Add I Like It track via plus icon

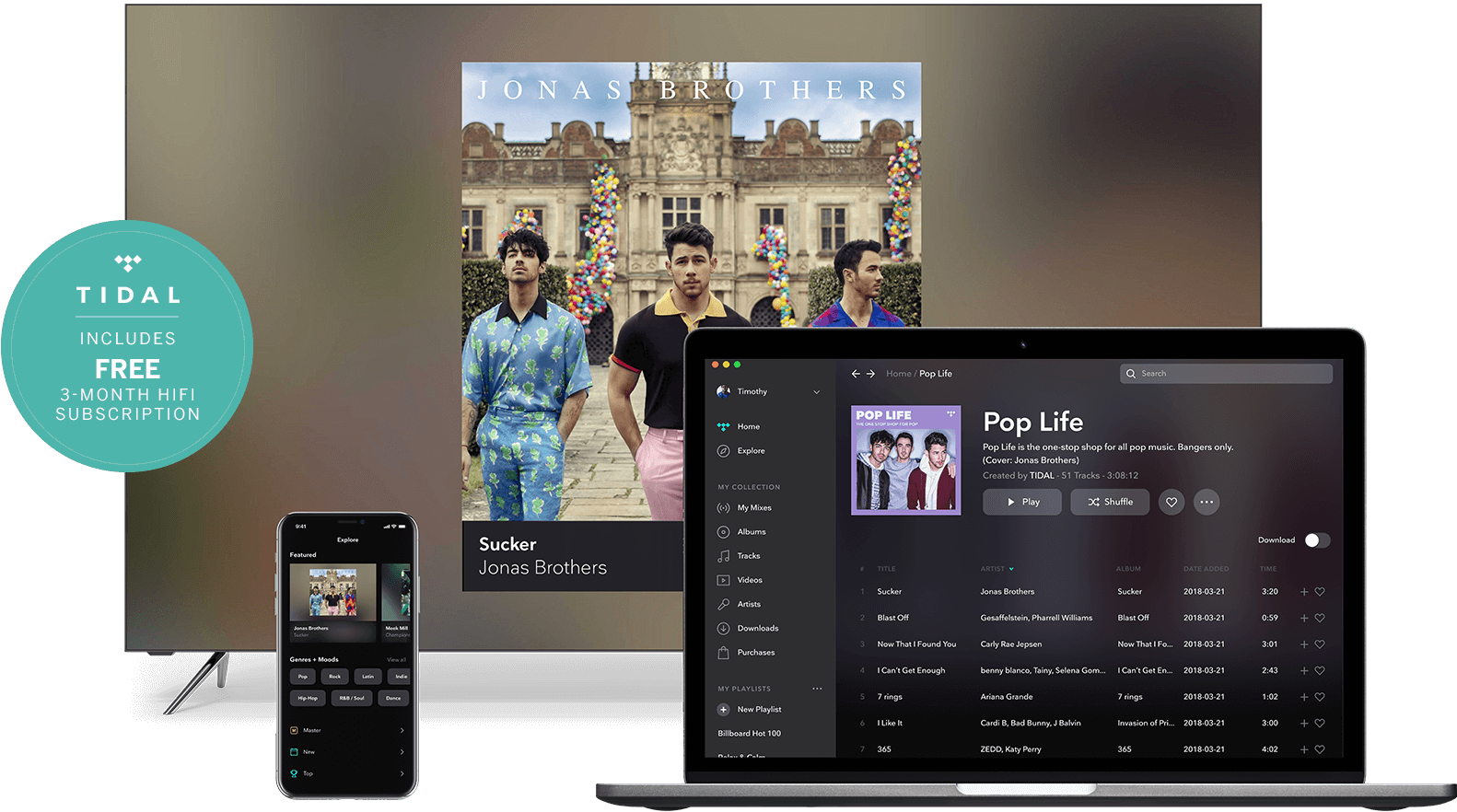1304,724
